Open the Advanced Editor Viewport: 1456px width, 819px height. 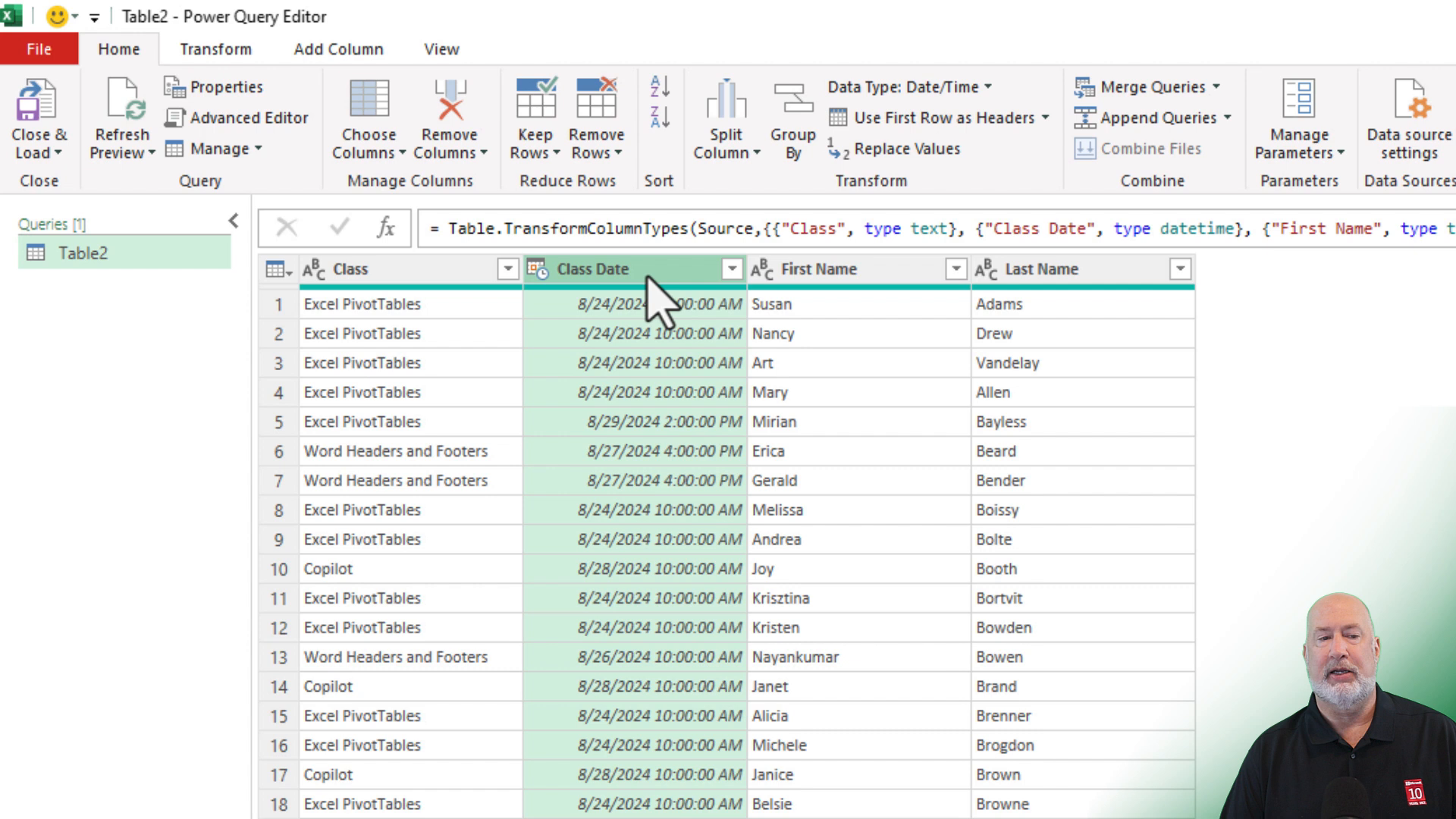[x=237, y=118]
